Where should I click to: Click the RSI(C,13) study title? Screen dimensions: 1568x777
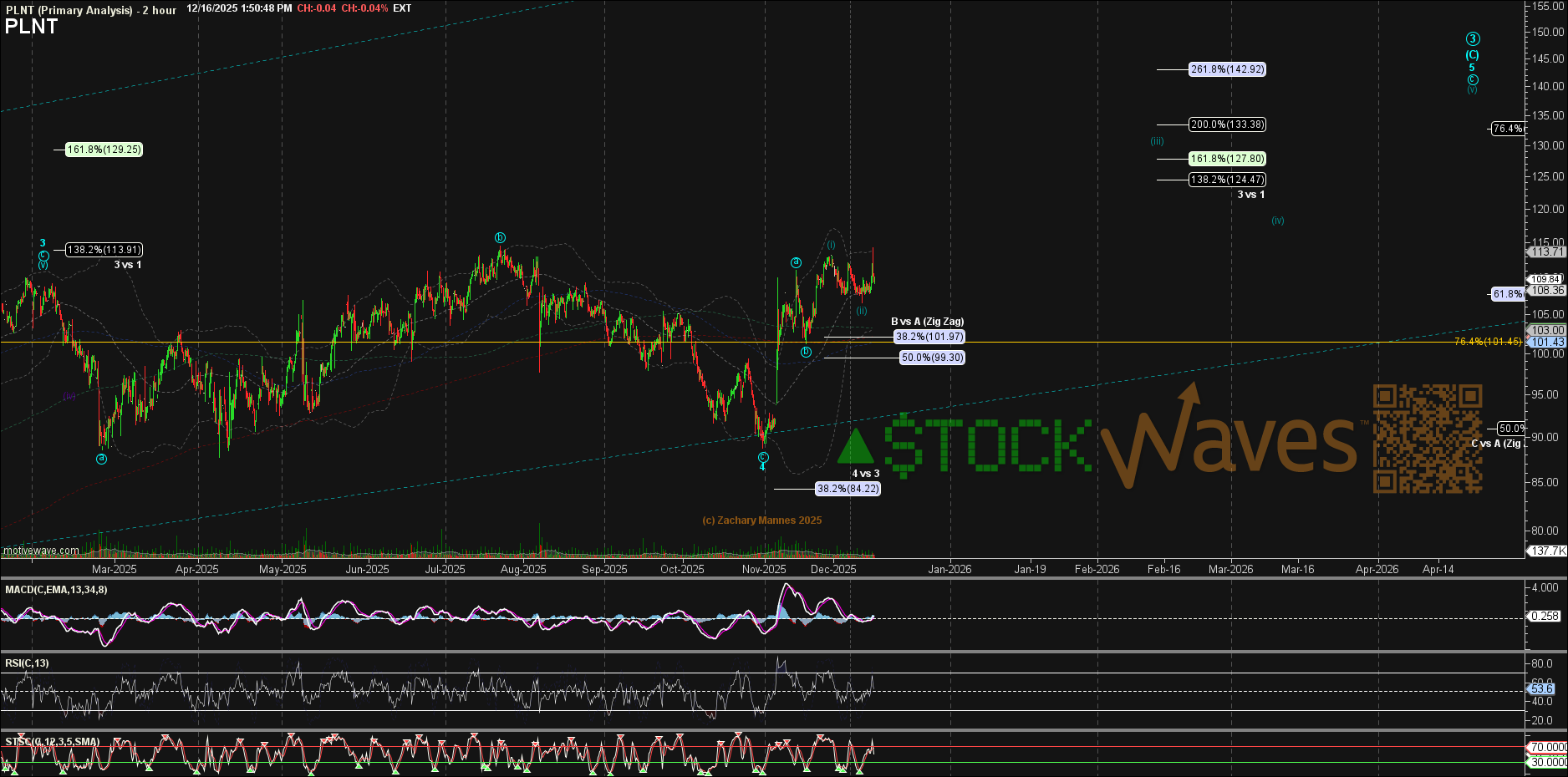pos(27,663)
